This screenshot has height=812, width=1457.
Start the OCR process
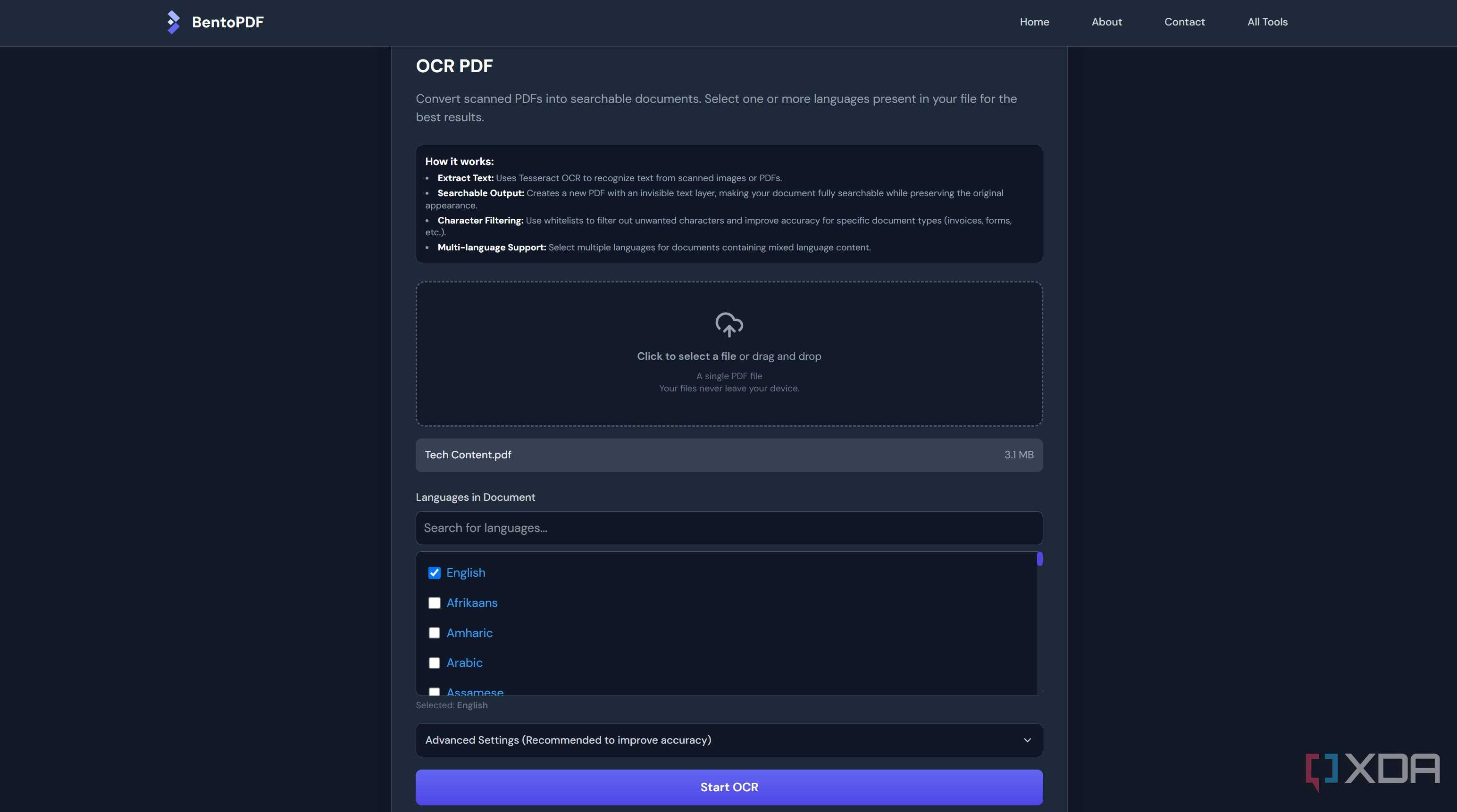pyautogui.click(x=729, y=787)
